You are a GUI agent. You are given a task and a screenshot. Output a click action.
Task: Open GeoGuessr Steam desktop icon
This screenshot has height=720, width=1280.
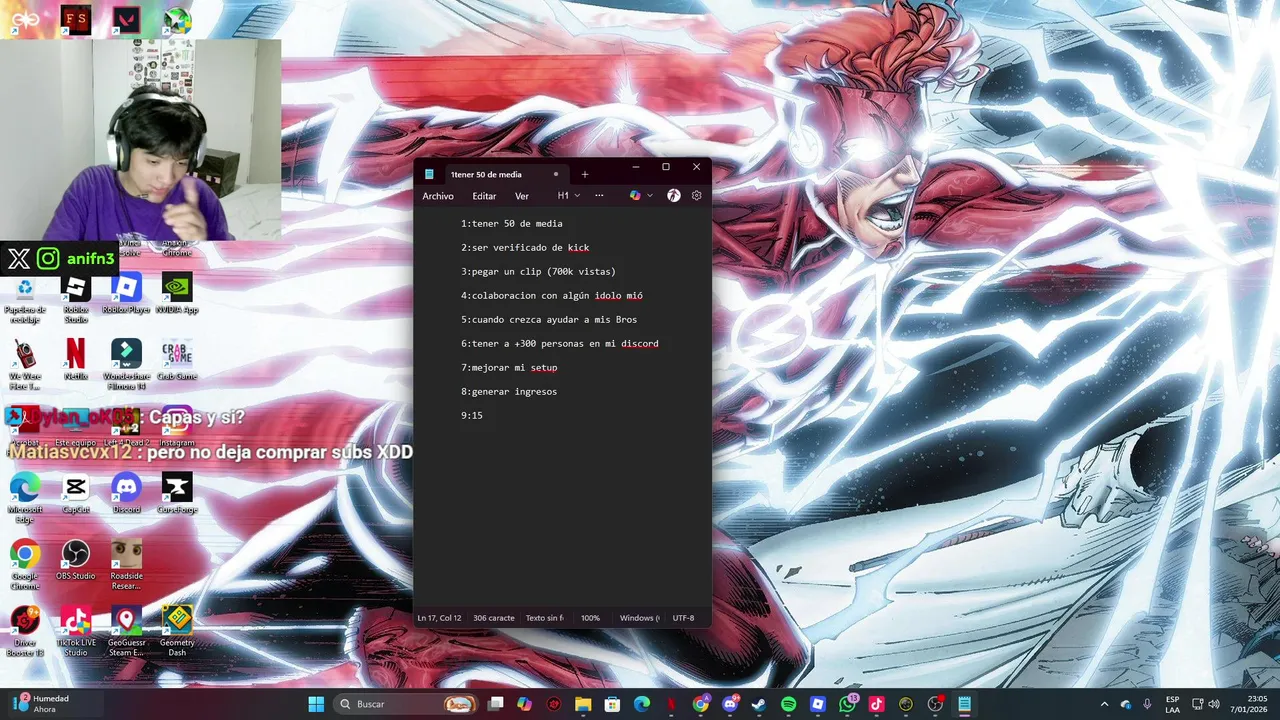pos(126,632)
